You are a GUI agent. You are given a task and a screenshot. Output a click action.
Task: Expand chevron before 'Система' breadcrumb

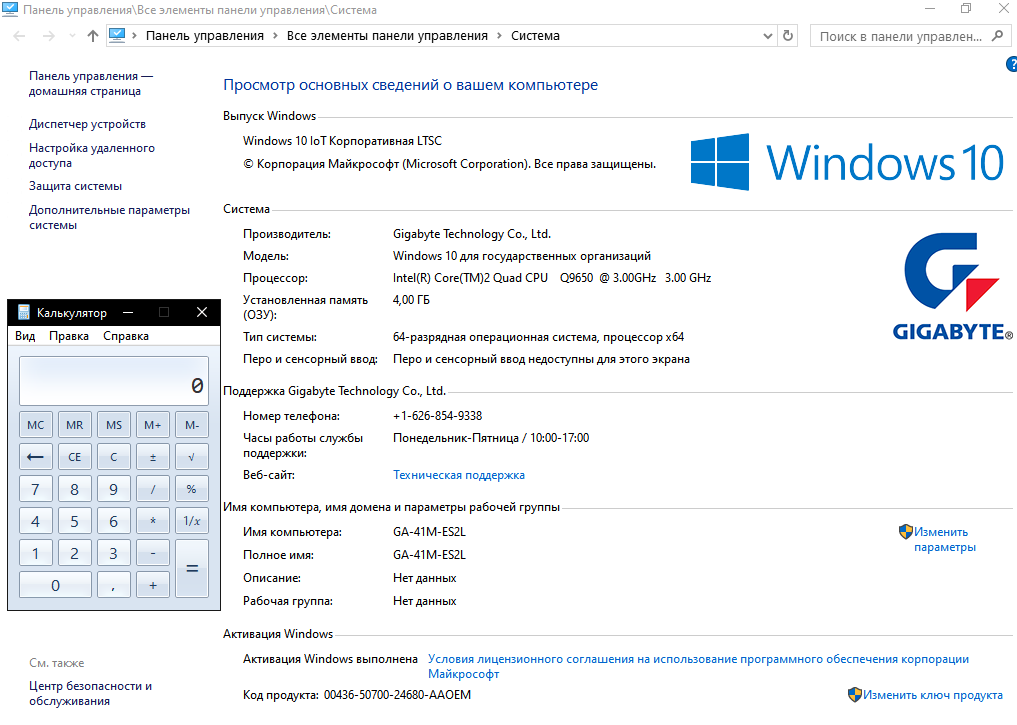click(499, 36)
